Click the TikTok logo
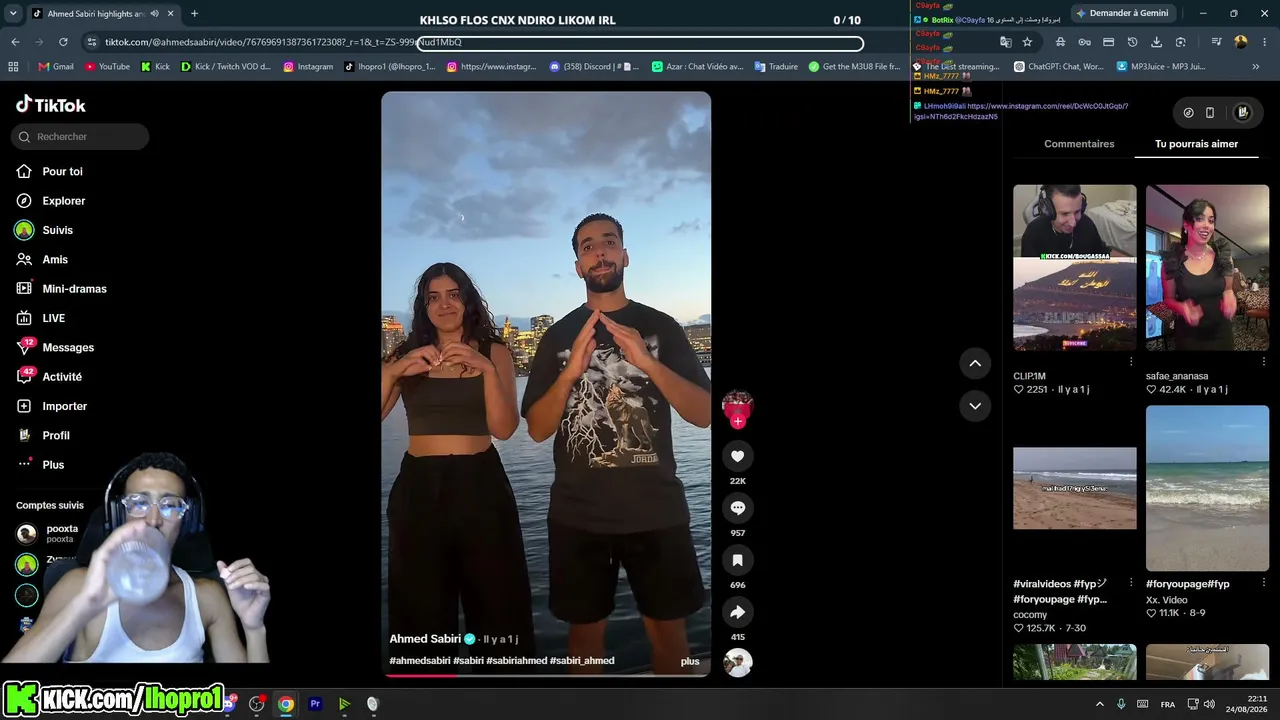1280x720 pixels. [51, 105]
